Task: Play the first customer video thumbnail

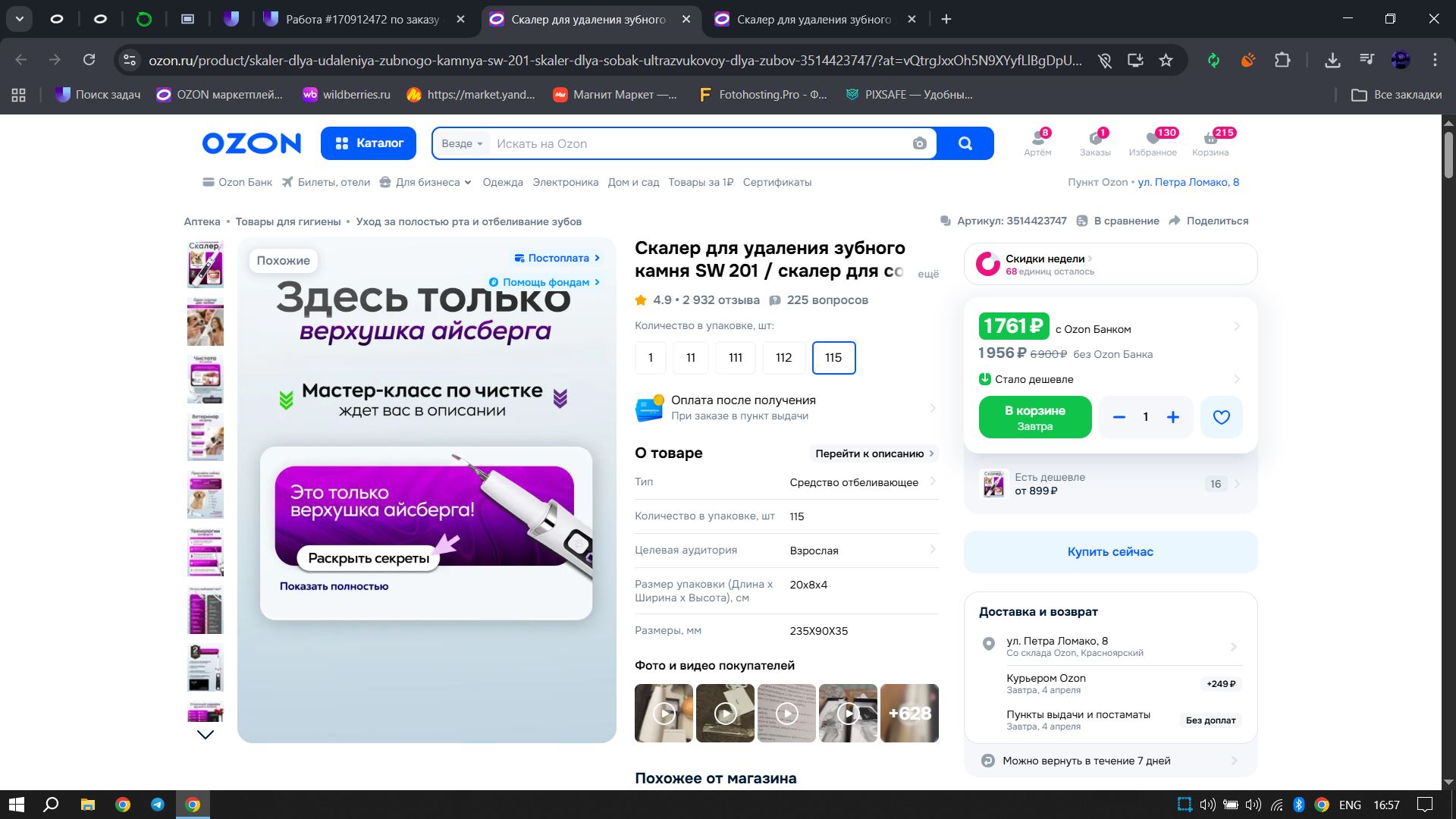Action: pyautogui.click(x=664, y=713)
